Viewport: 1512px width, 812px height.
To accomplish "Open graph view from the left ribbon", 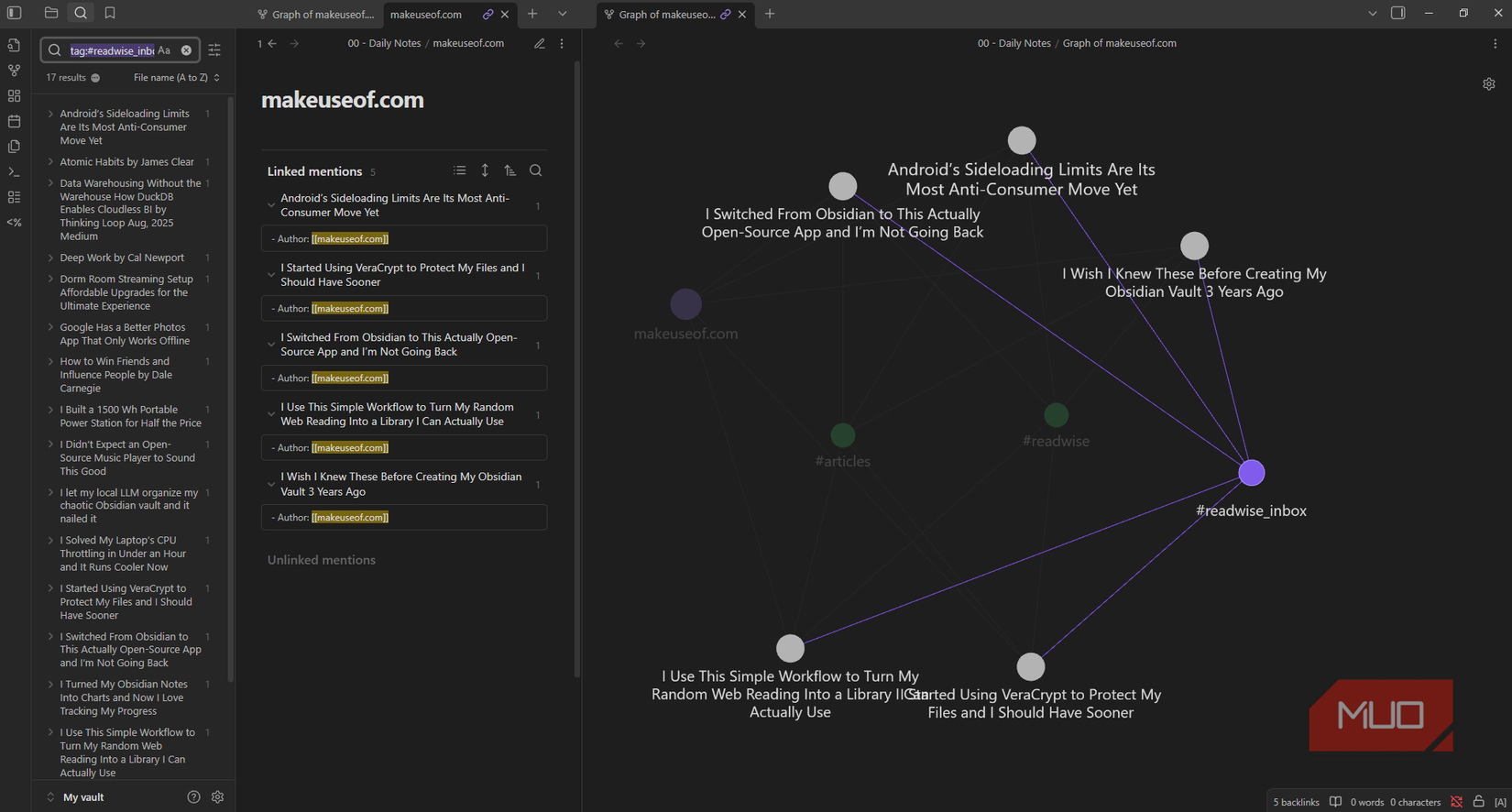I will click(x=14, y=71).
